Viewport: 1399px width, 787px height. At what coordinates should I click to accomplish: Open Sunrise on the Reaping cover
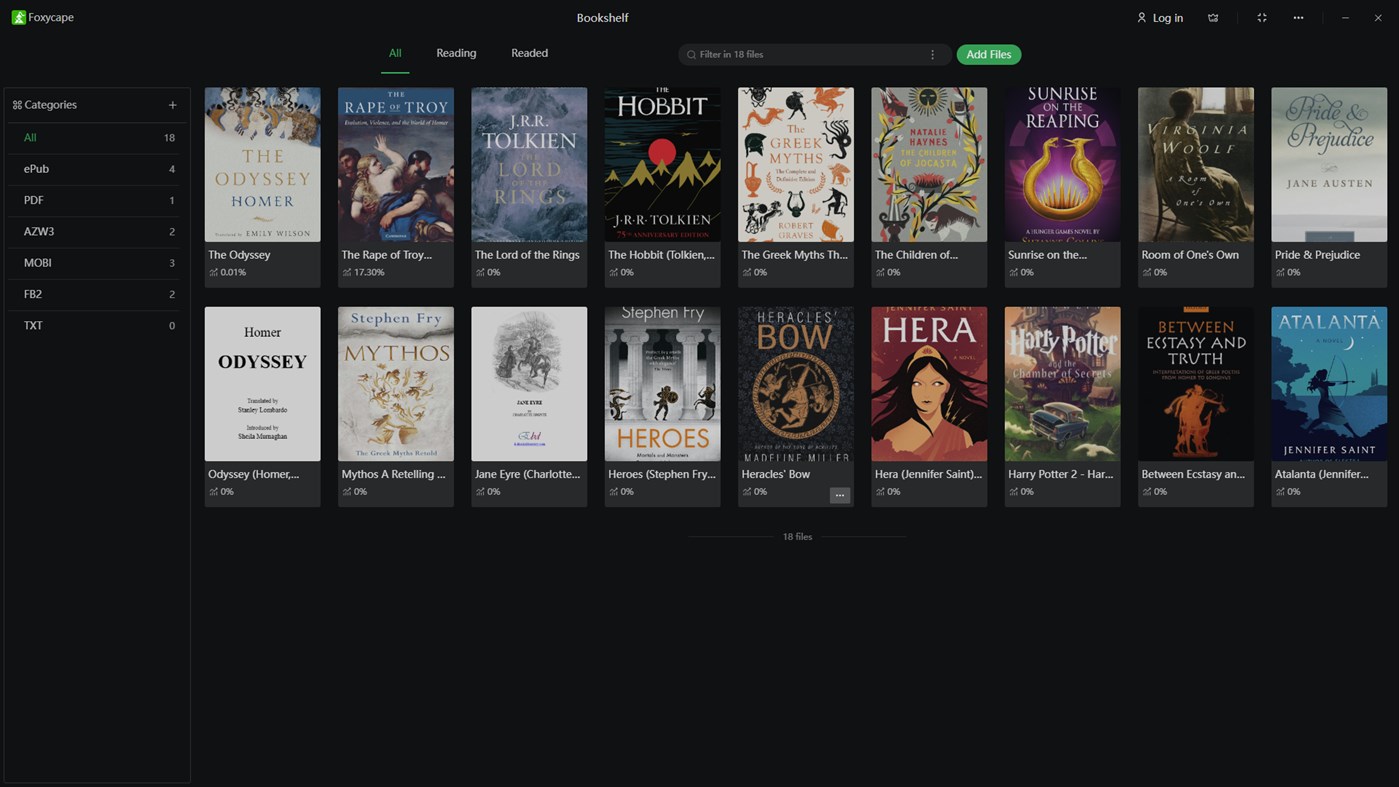[x=1063, y=164]
